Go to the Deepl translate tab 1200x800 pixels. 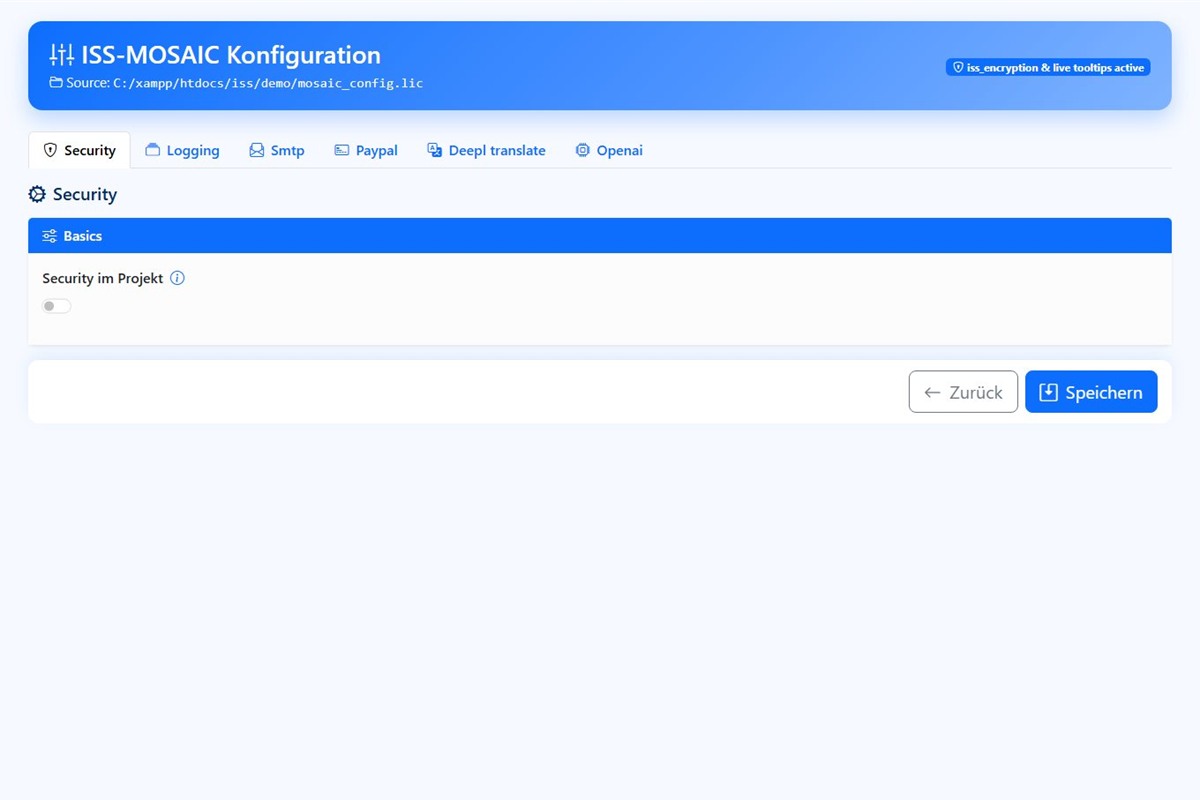[486, 150]
